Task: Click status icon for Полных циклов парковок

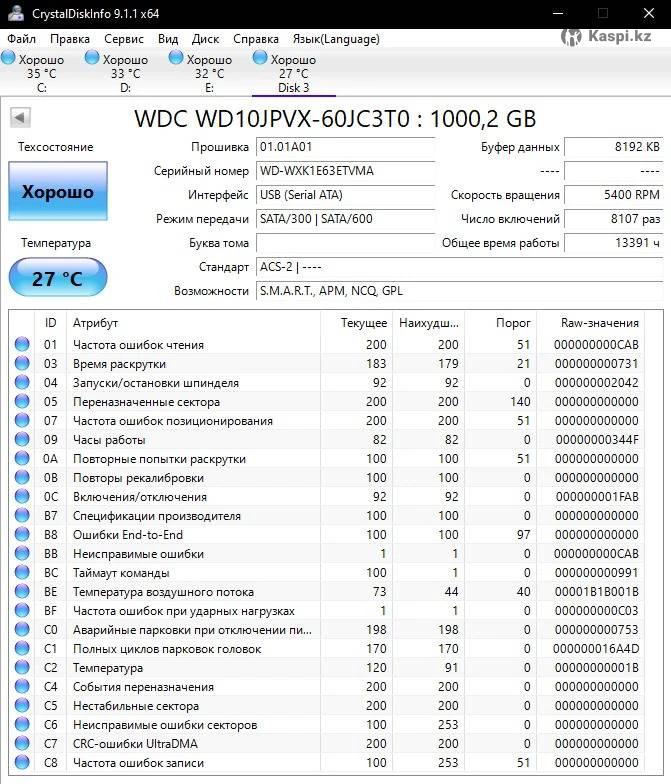Action: pos(22,648)
